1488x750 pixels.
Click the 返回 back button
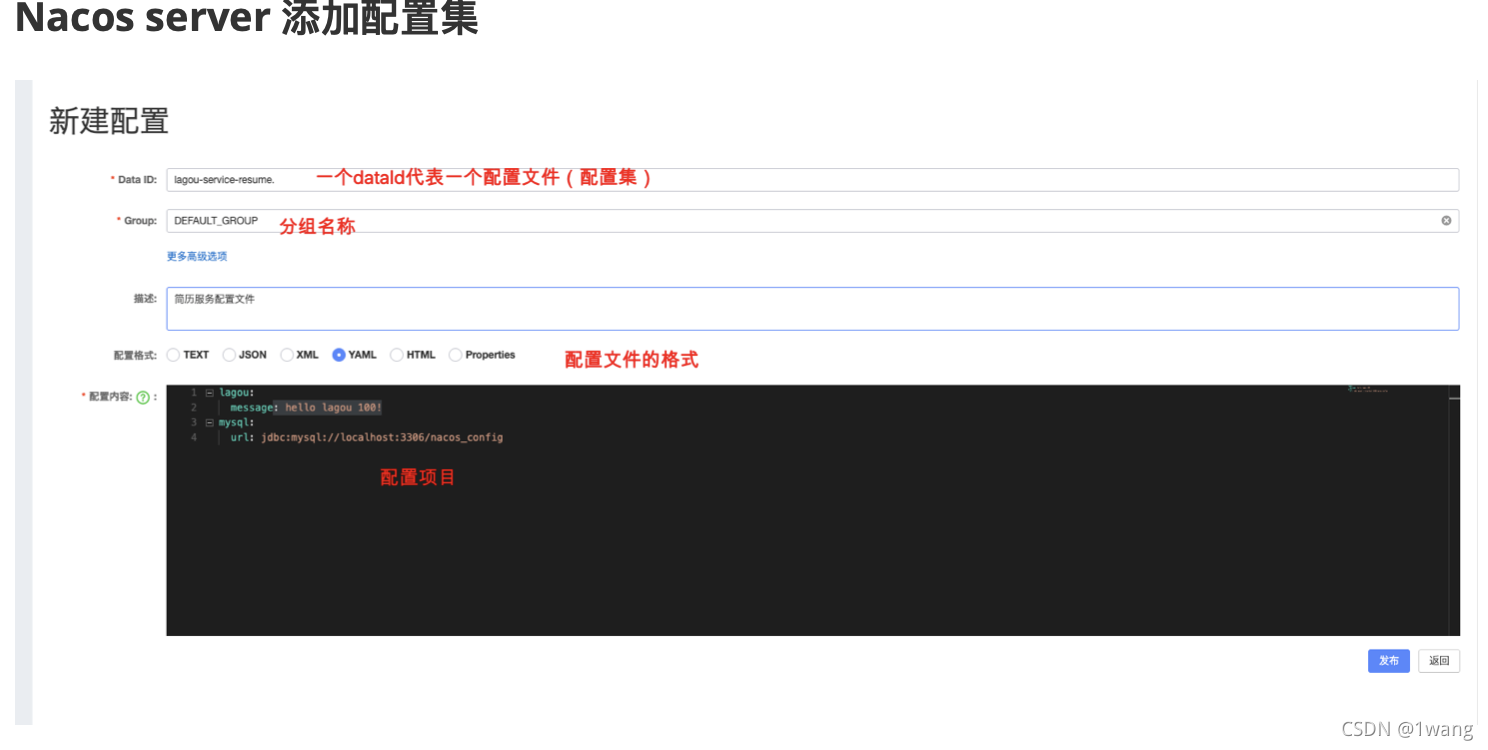pos(1439,661)
